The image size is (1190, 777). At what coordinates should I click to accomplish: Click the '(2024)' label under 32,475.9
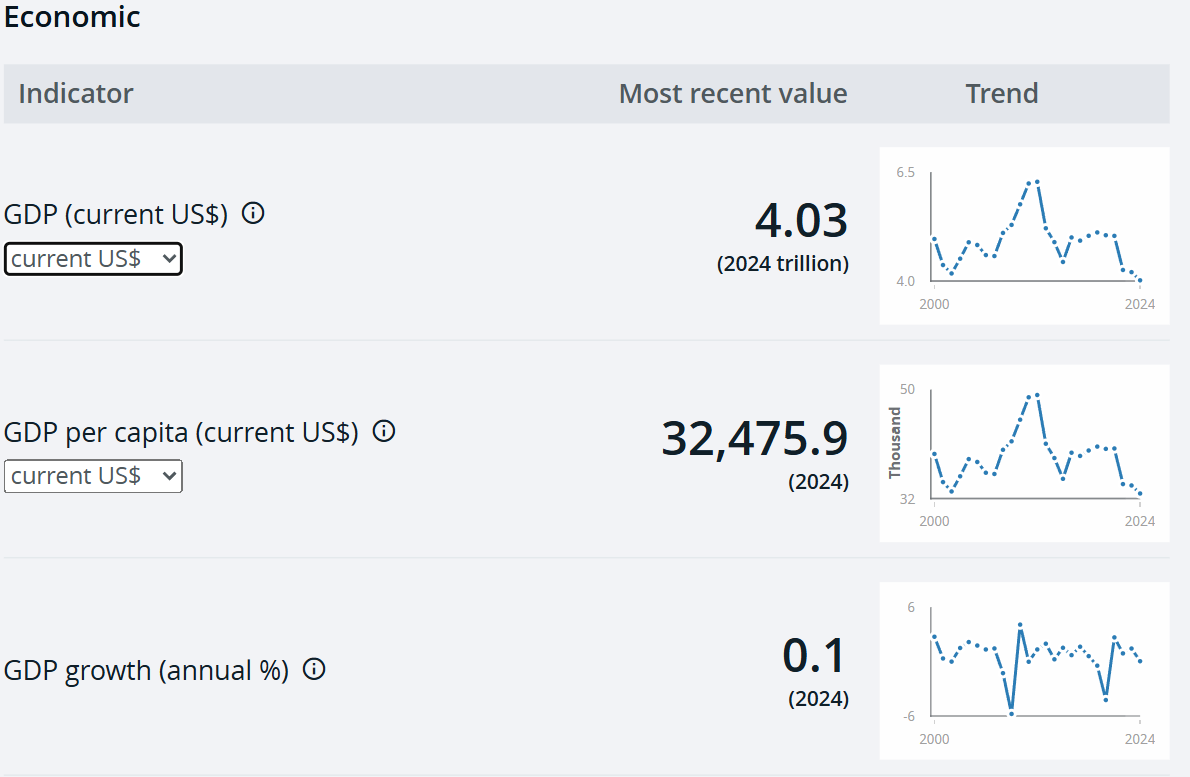(x=818, y=482)
